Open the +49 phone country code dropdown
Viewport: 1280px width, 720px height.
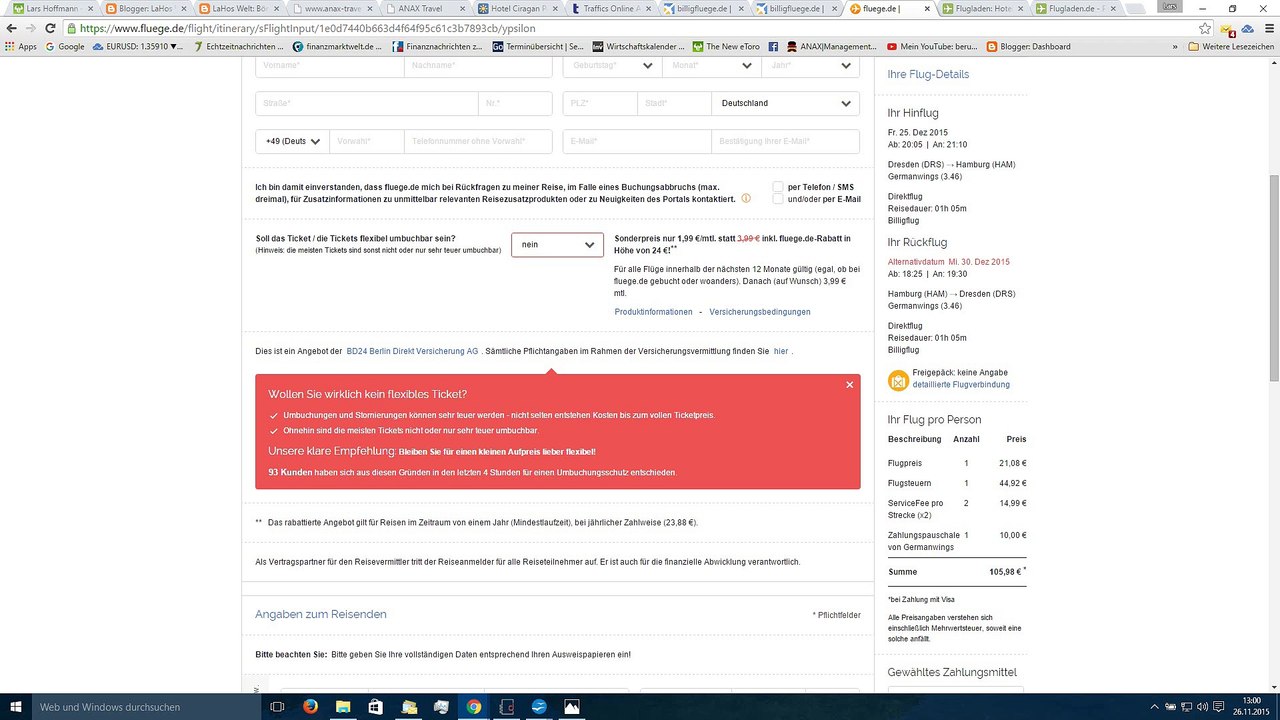click(x=293, y=142)
